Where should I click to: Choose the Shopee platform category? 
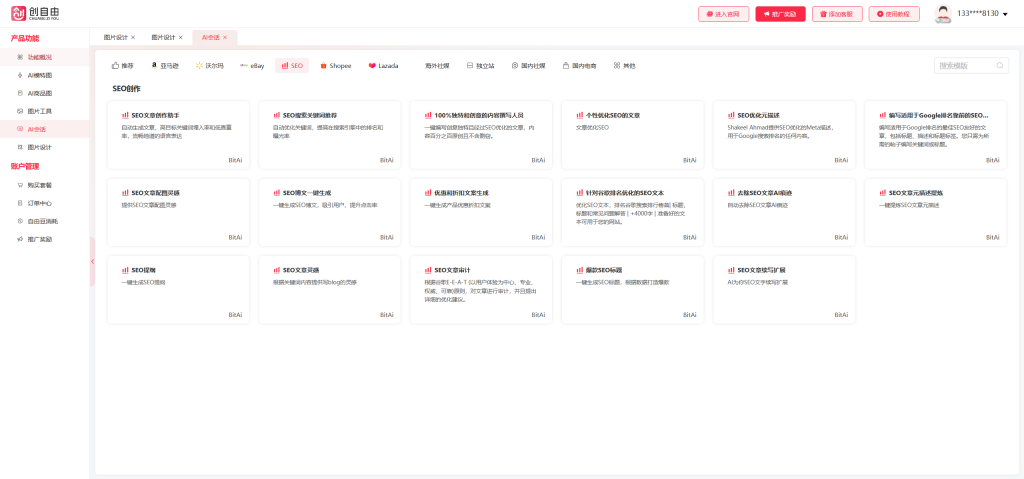335,65
